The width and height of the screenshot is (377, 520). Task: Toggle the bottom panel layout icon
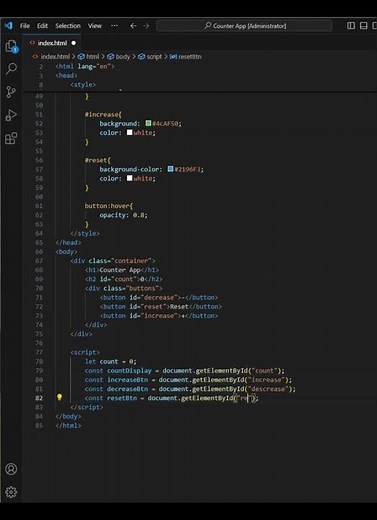pyautogui.click(x=363, y=26)
